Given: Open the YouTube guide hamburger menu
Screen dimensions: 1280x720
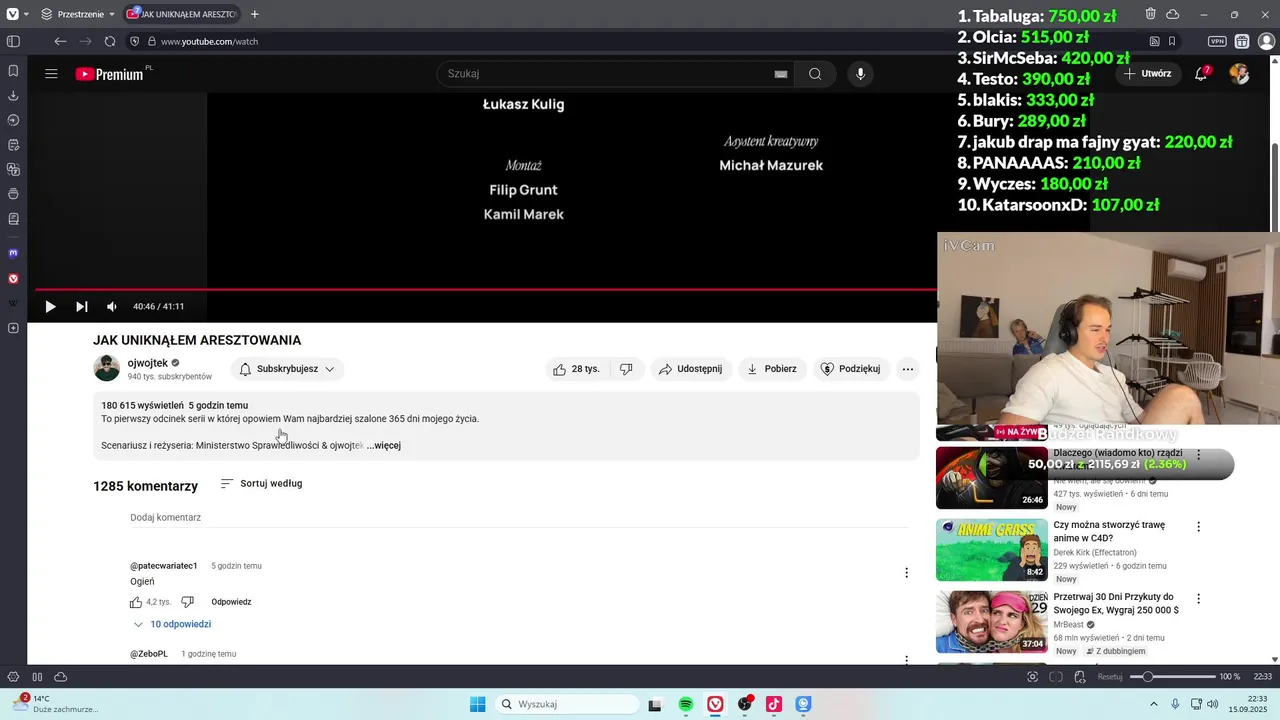Looking at the screenshot, I should [51, 74].
